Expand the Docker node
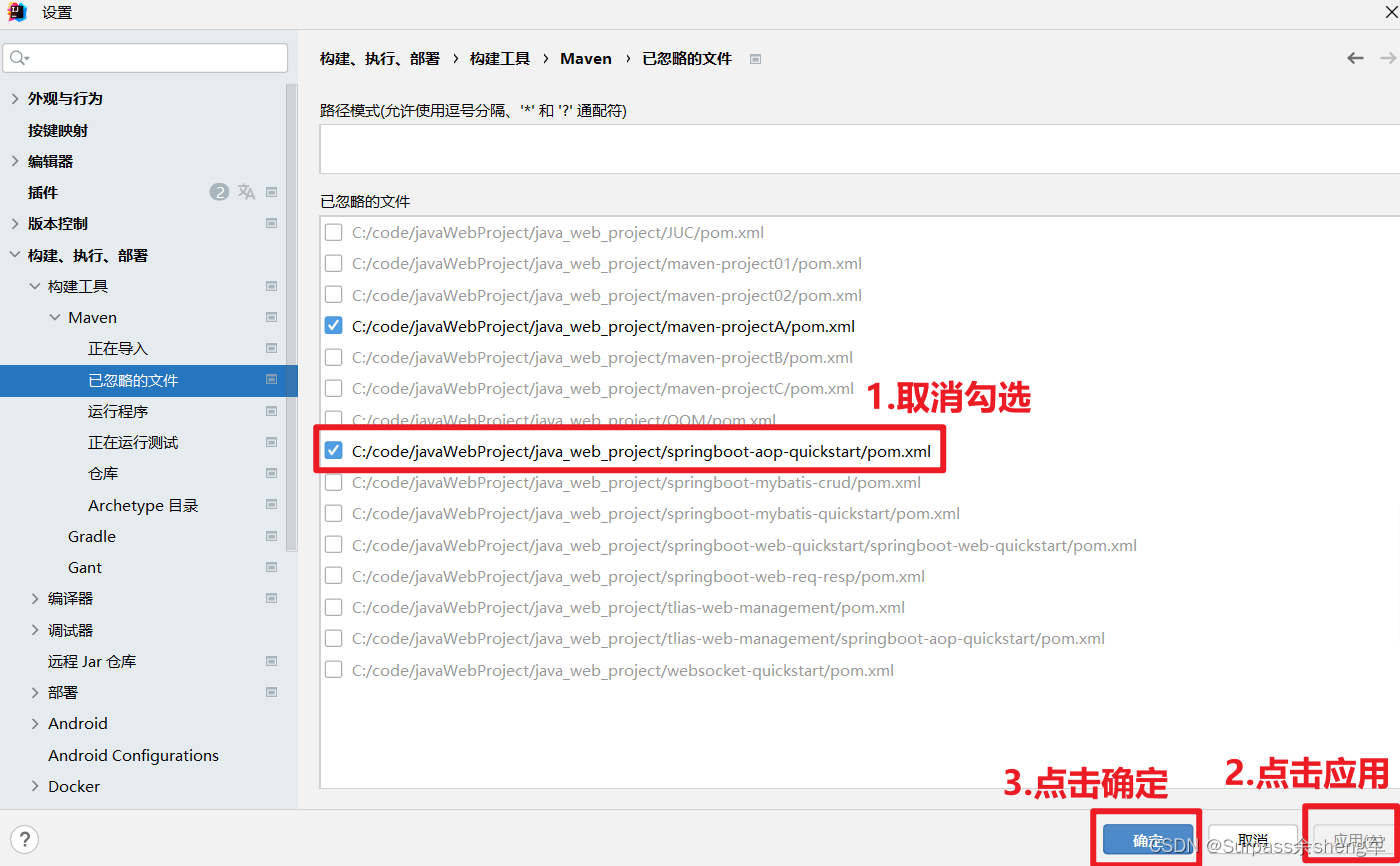Screen dimensions: 1400x866 tap(35, 786)
